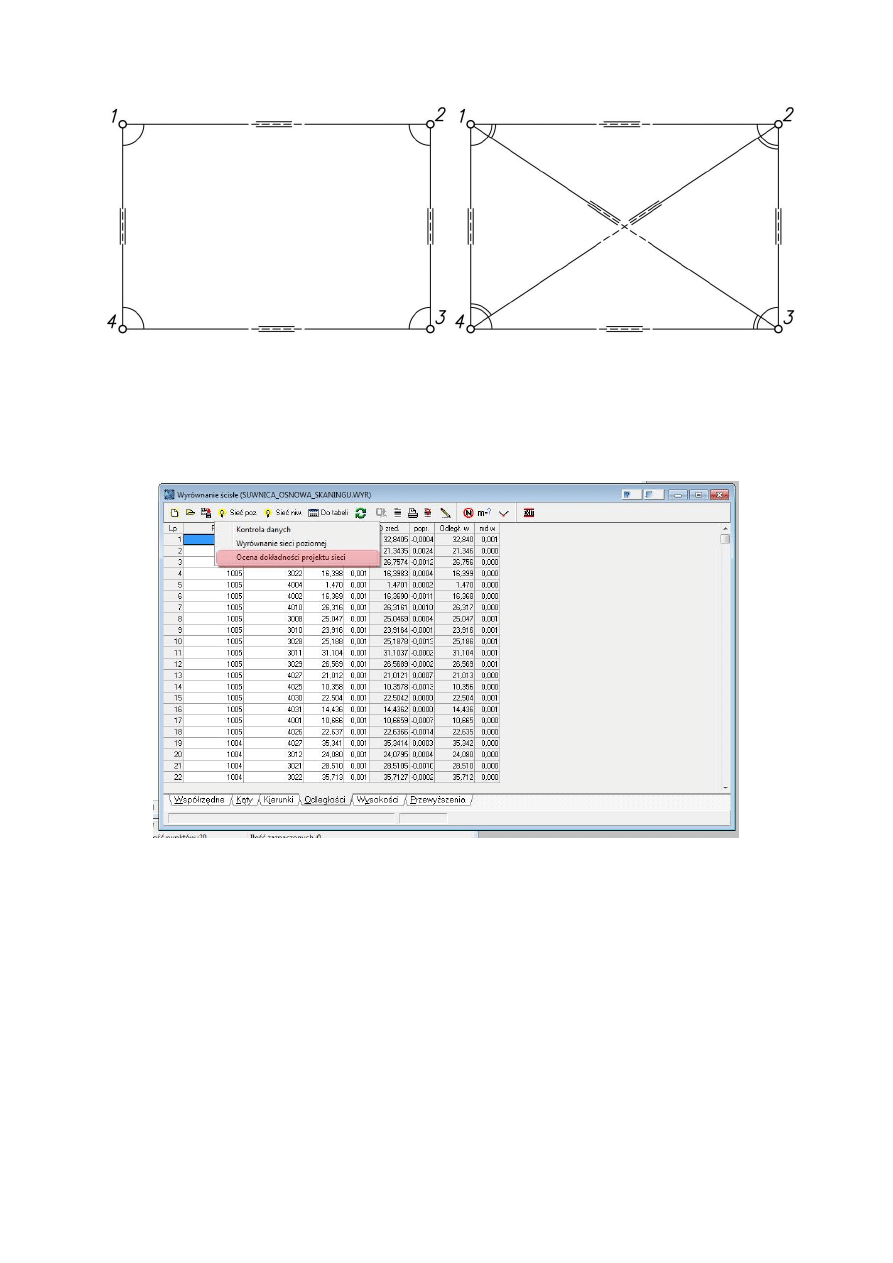Click the green refresh arrows icon
The height and width of the screenshot is (1263, 893).
pos(361,512)
